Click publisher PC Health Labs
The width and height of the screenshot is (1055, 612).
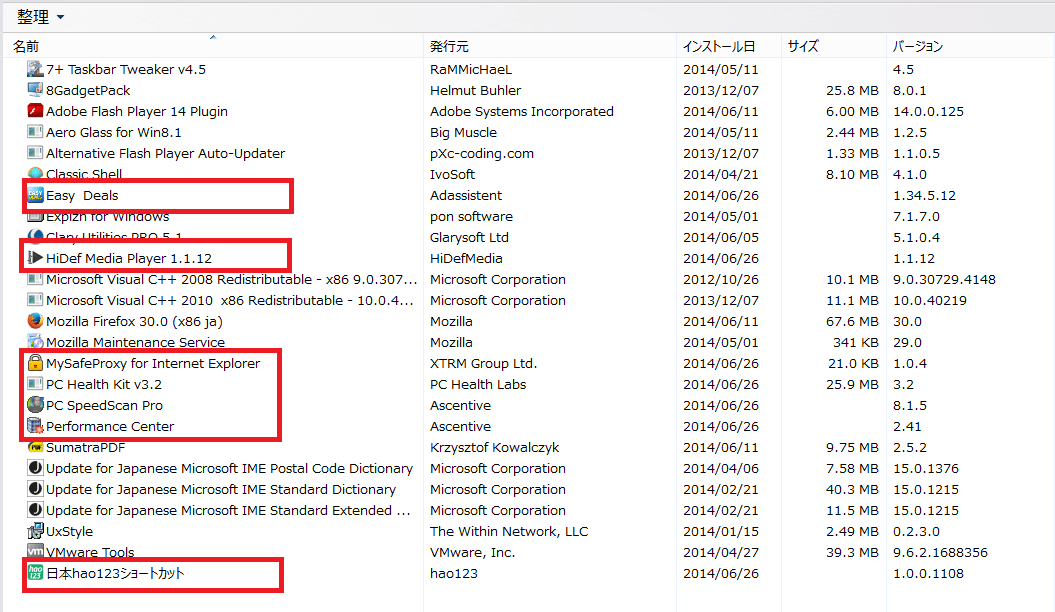(x=478, y=384)
